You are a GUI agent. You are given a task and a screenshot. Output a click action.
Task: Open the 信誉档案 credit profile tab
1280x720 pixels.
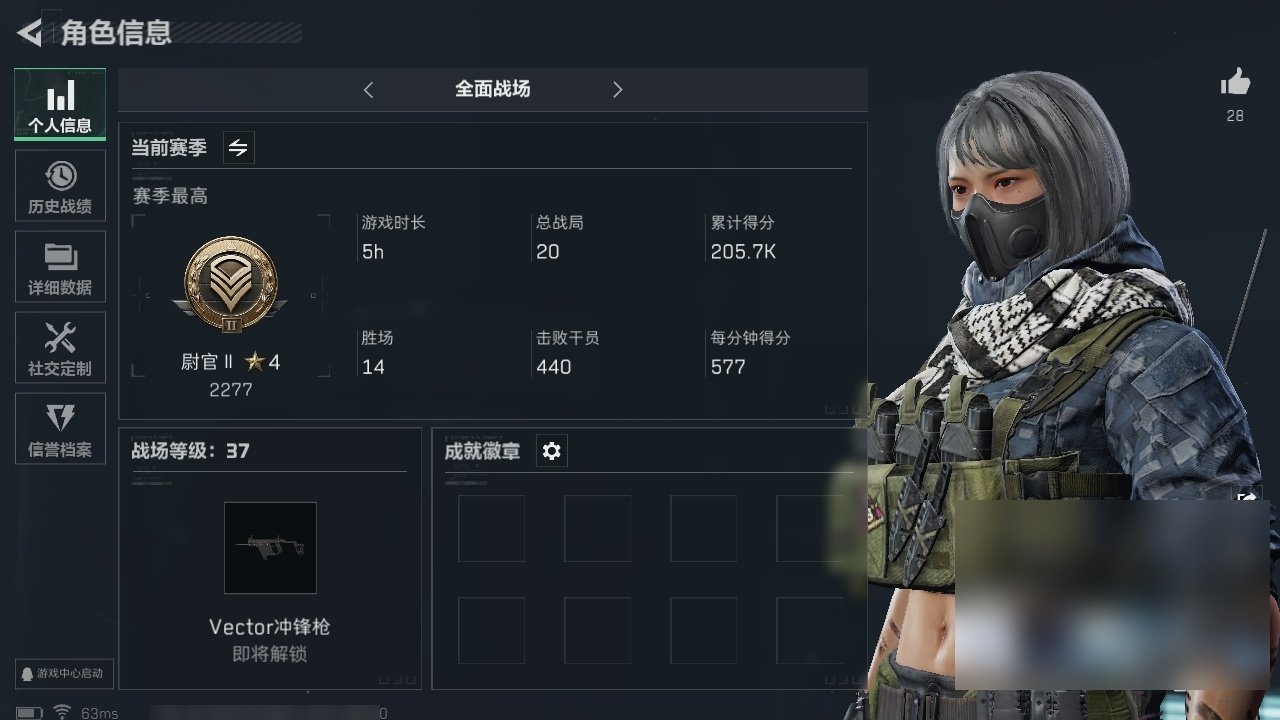click(x=60, y=428)
